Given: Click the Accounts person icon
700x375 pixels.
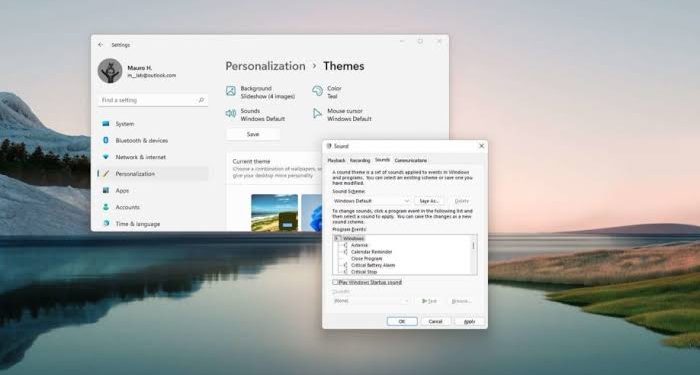Looking at the screenshot, I should [x=106, y=207].
